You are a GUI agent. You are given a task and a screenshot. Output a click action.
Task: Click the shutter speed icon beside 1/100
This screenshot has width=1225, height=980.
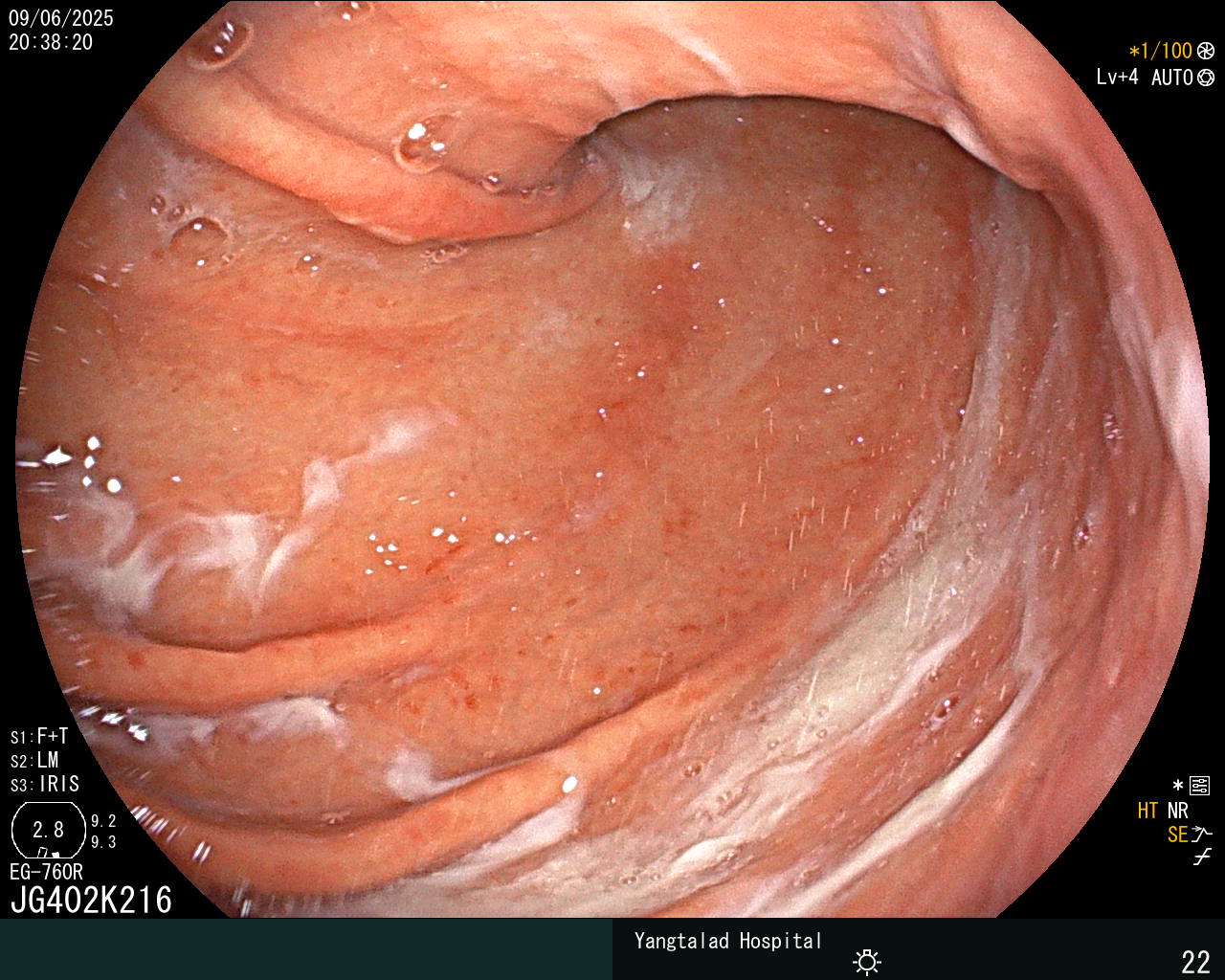tap(1206, 52)
